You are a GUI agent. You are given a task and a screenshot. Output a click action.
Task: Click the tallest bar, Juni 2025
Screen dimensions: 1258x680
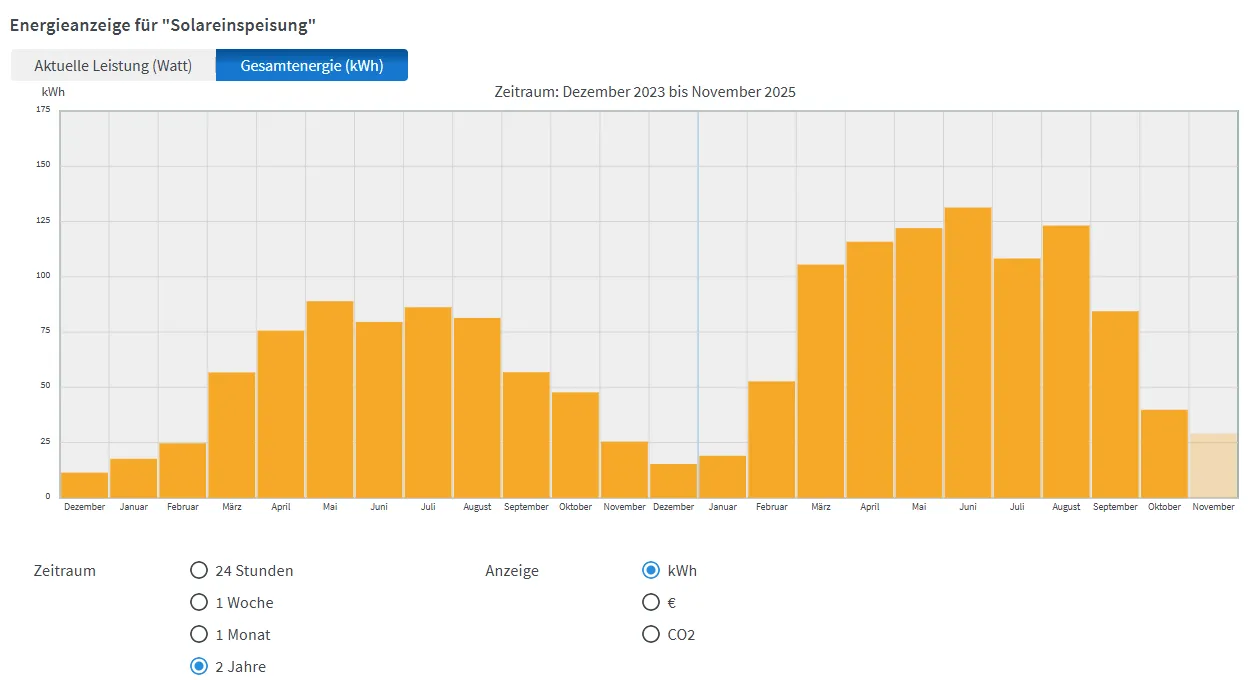(x=968, y=352)
